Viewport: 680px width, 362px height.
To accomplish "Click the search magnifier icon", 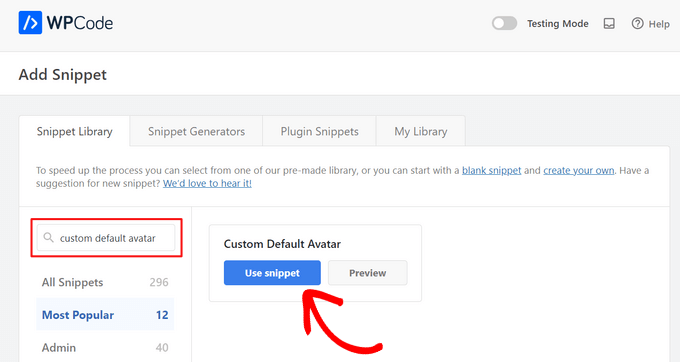I will click(x=49, y=238).
